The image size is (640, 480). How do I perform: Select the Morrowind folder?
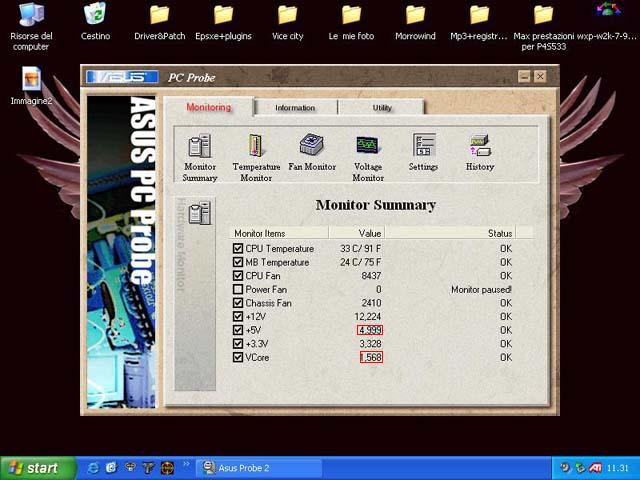[x=415, y=15]
